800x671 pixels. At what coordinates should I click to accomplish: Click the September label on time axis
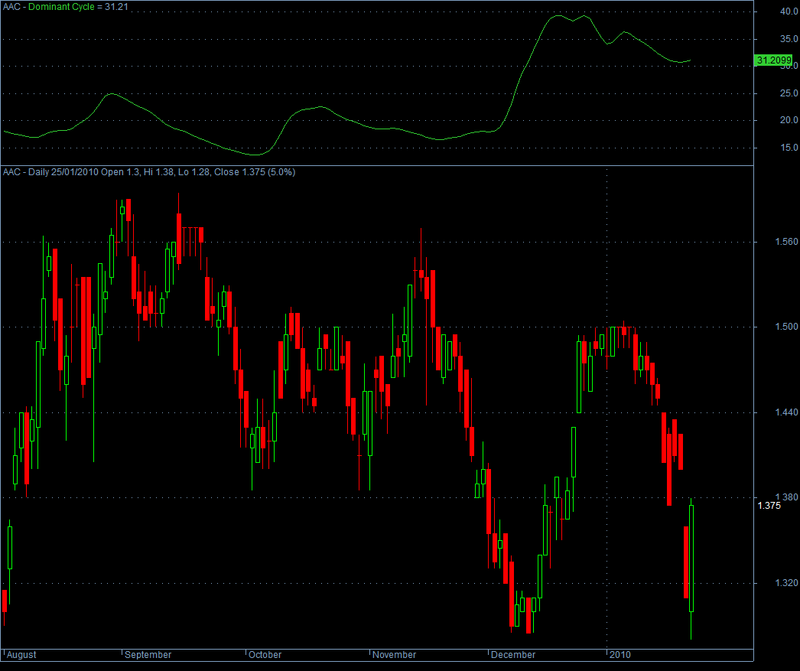click(148, 655)
